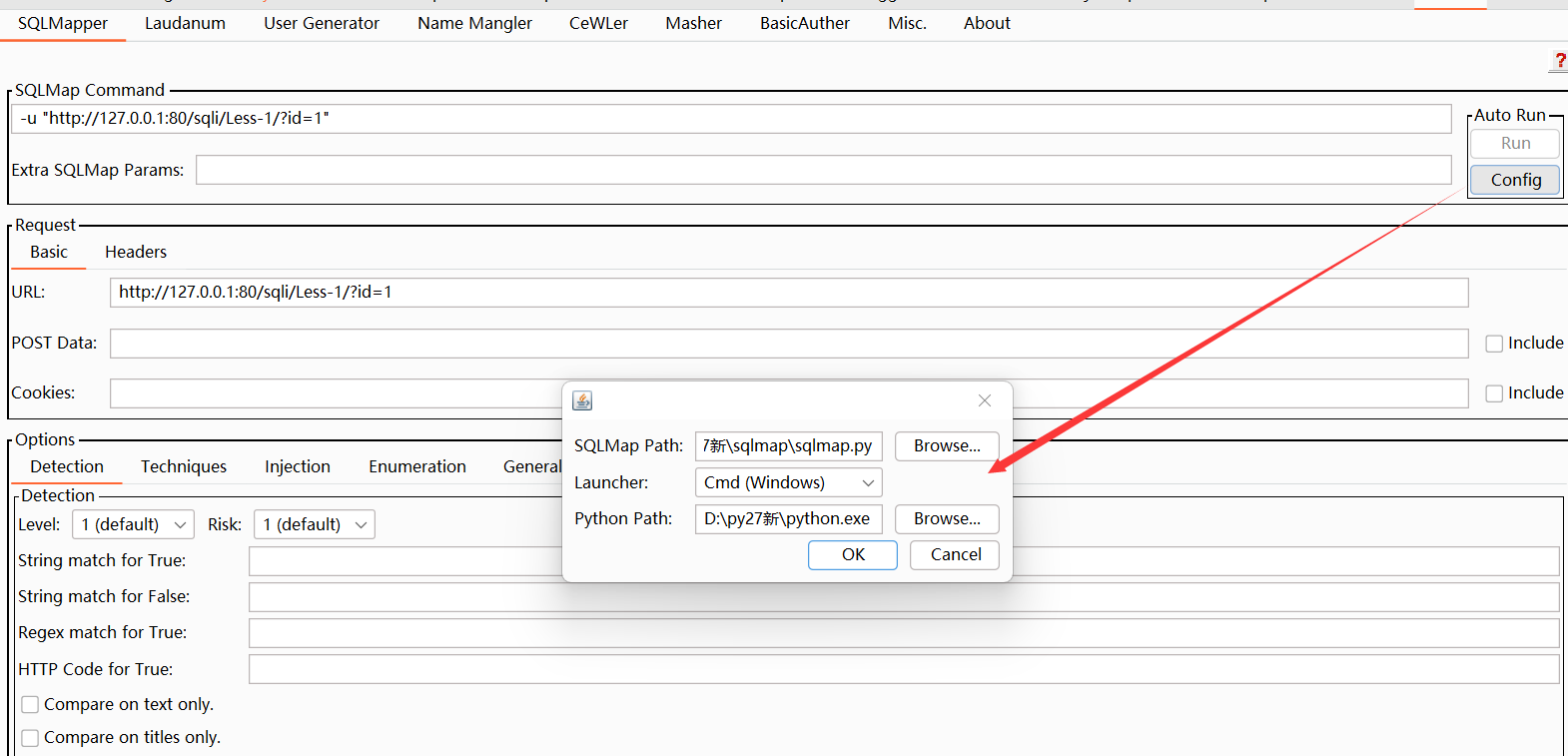1568x756 pixels.
Task: Click the String match for True field
Action: pos(904,561)
